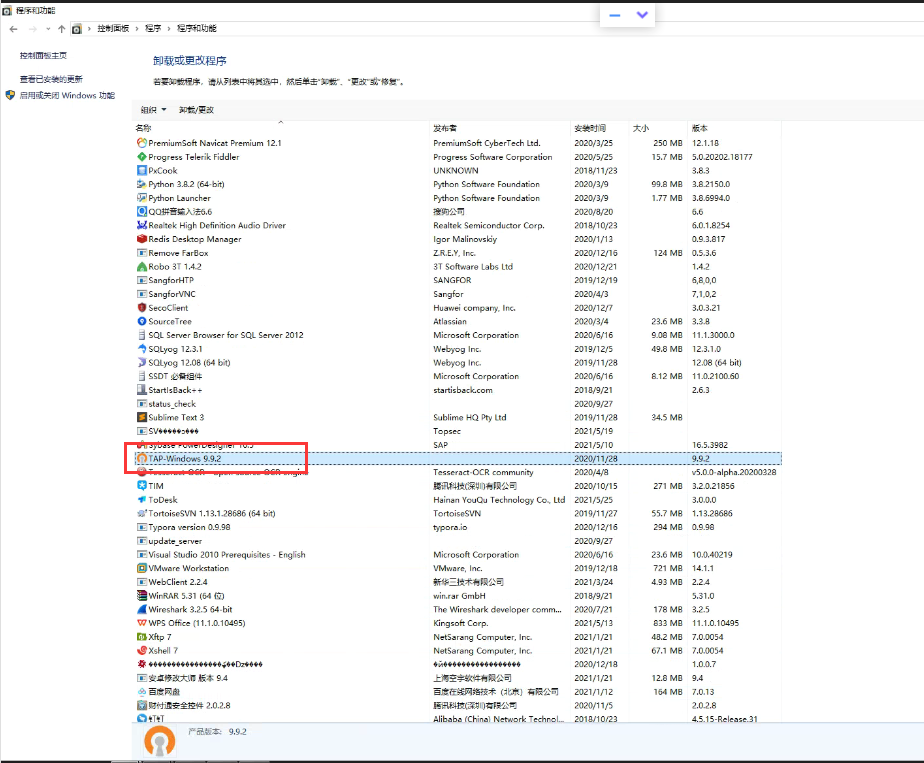Viewport: 924px width, 763px height.
Task: Select the WPS Office icon
Action: (141, 623)
